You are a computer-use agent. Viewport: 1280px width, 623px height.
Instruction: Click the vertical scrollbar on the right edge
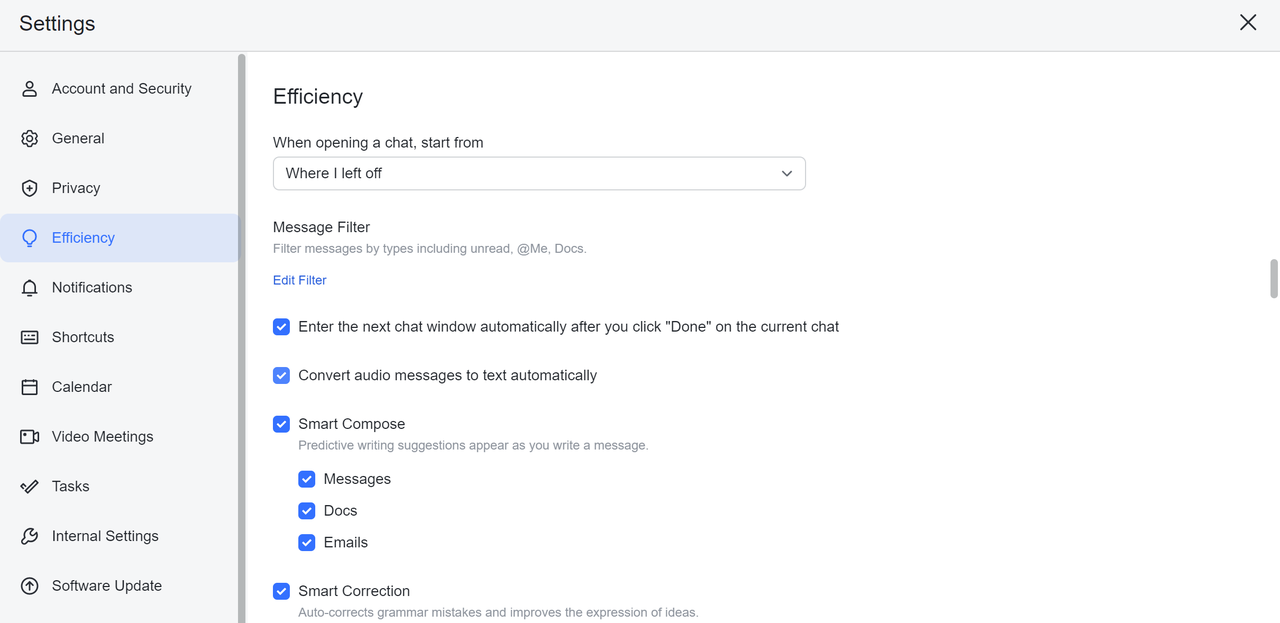(1274, 279)
